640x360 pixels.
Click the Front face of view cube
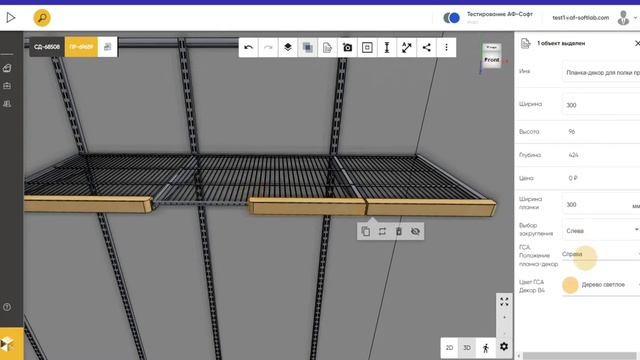pos(492,60)
